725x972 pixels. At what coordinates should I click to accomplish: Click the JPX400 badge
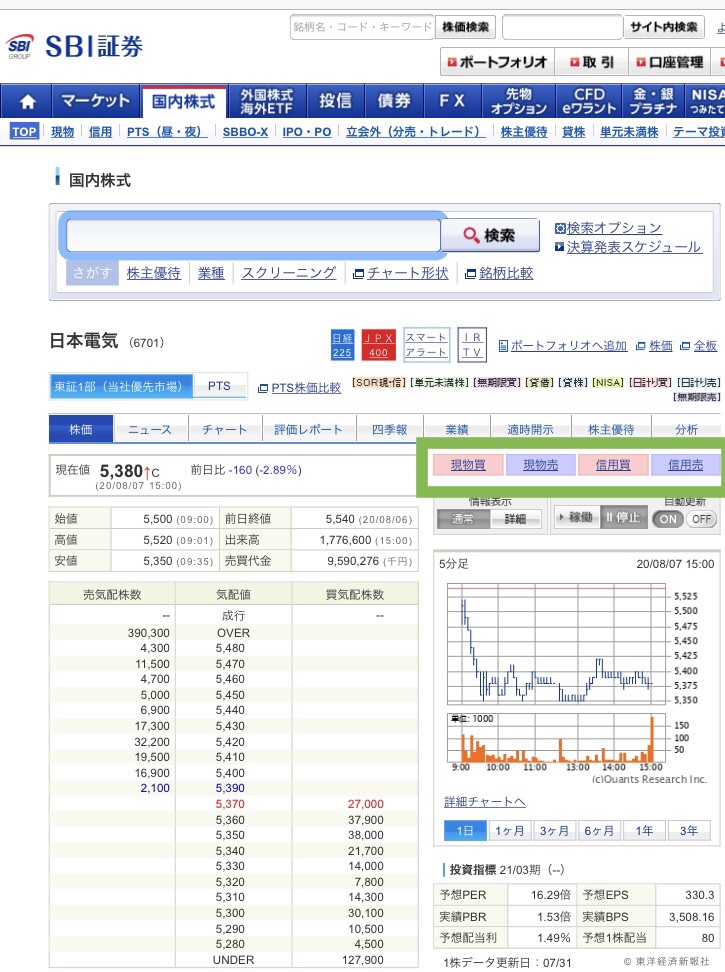click(x=379, y=345)
